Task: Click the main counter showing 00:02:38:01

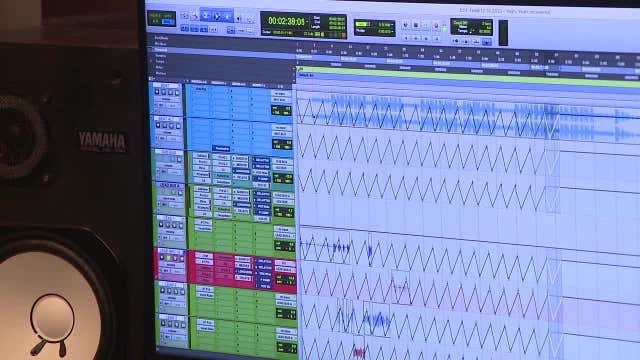Action: 287,21
